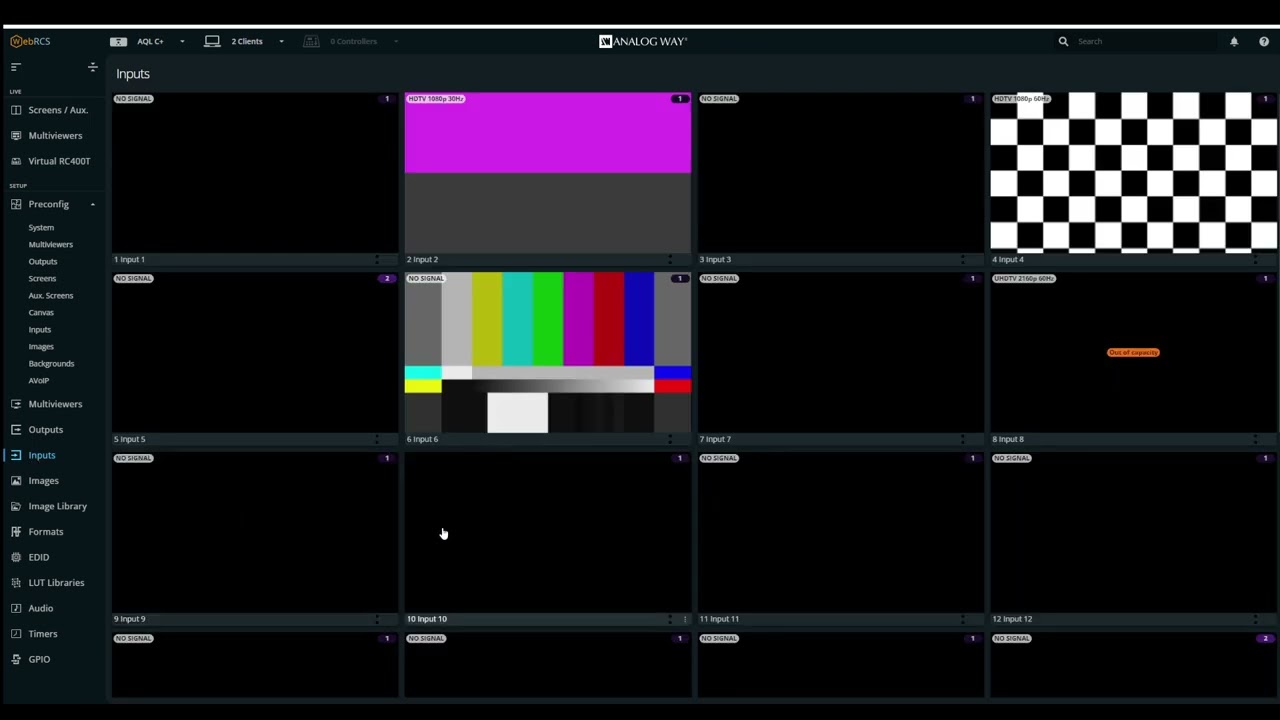The height and width of the screenshot is (720, 1280).
Task: Click the Preconfig icon
Action: click(16, 204)
